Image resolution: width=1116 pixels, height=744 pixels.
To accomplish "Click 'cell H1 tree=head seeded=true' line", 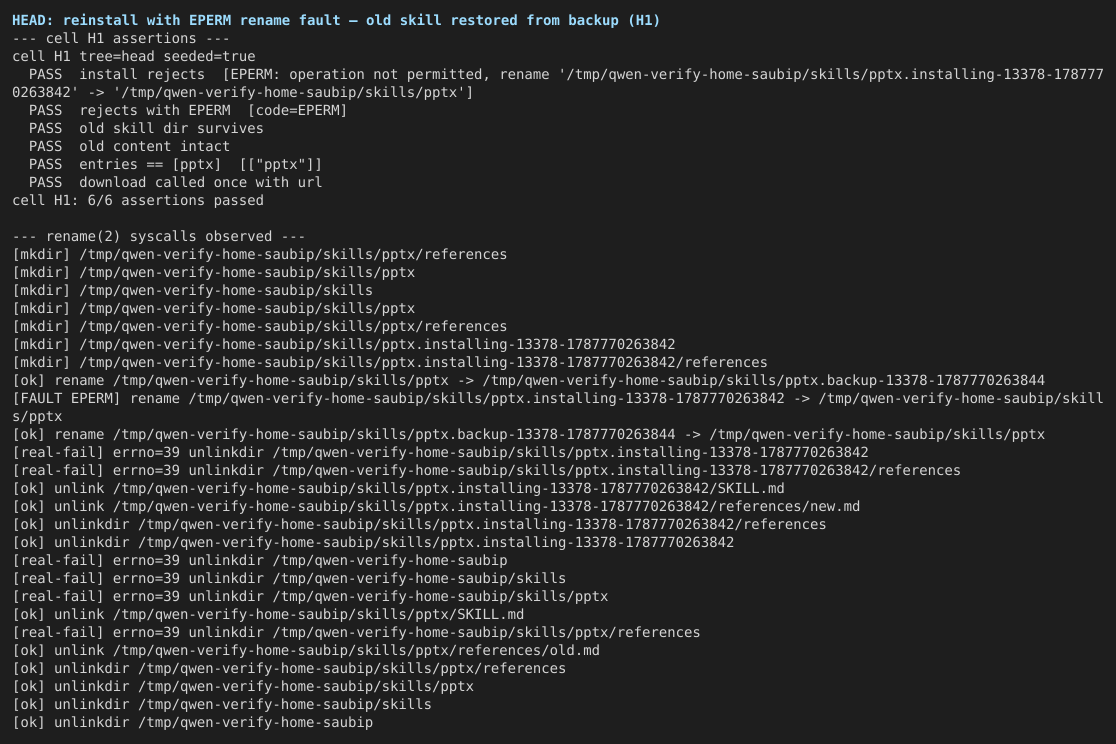I will 134,56.
